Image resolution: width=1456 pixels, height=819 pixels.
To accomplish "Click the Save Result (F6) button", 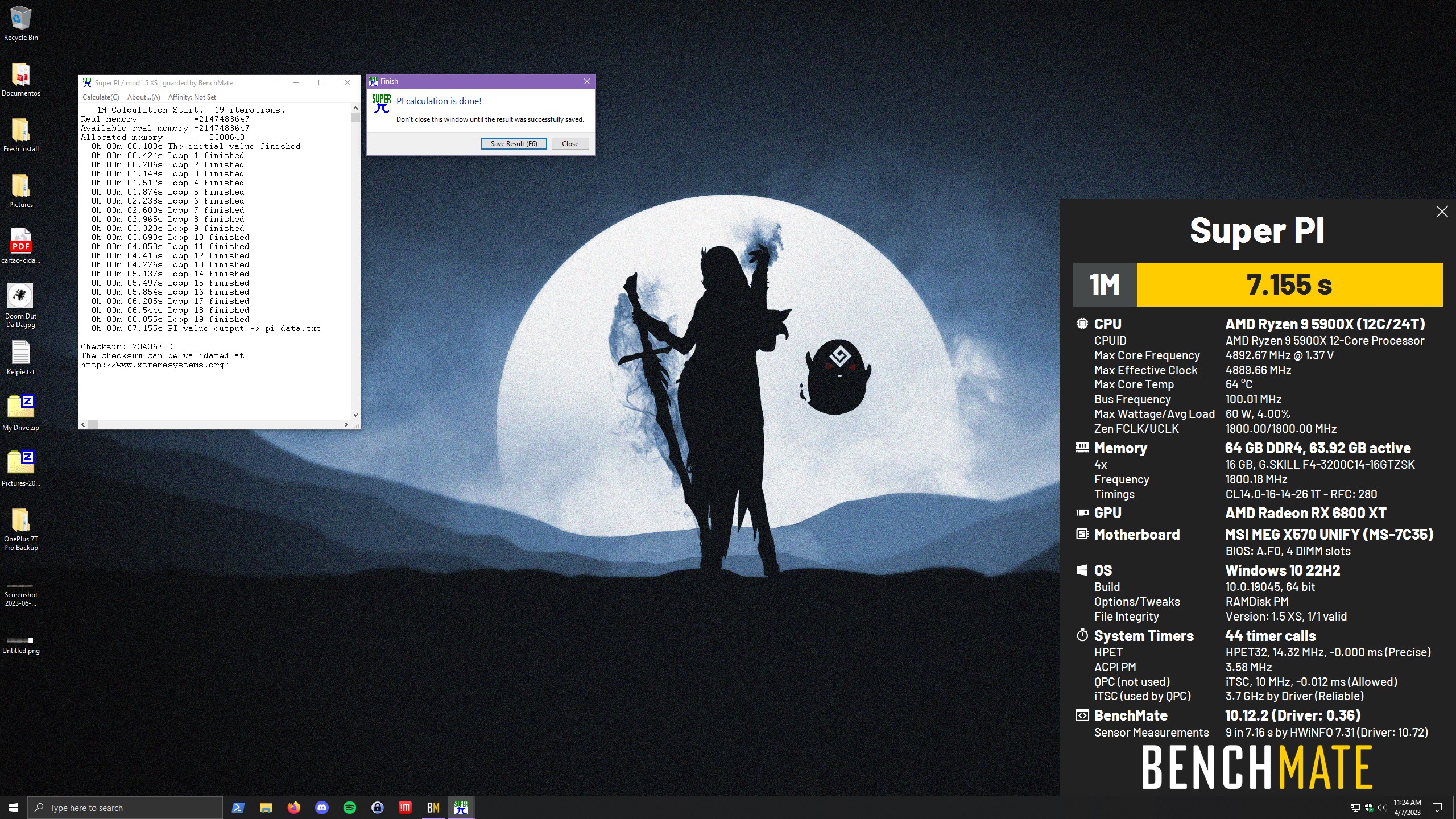I will pyautogui.click(x=514, y=144).
